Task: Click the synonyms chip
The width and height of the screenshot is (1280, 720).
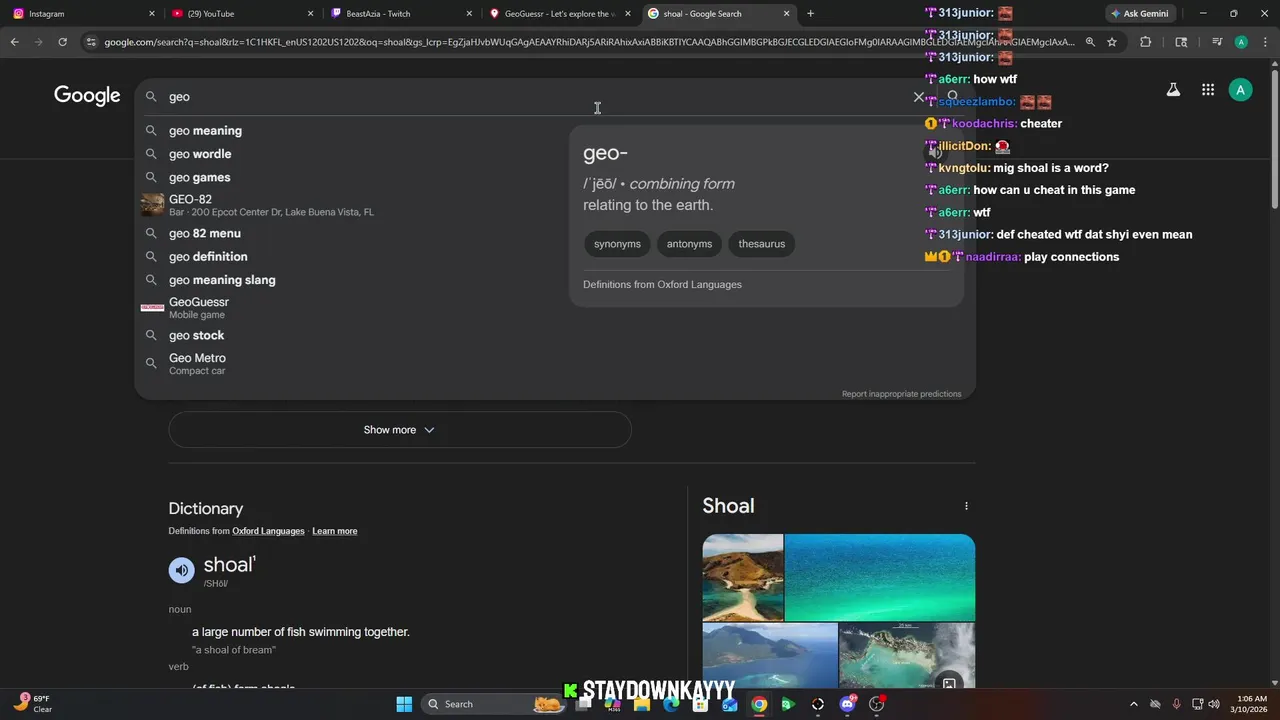Action: click(617, 244)
